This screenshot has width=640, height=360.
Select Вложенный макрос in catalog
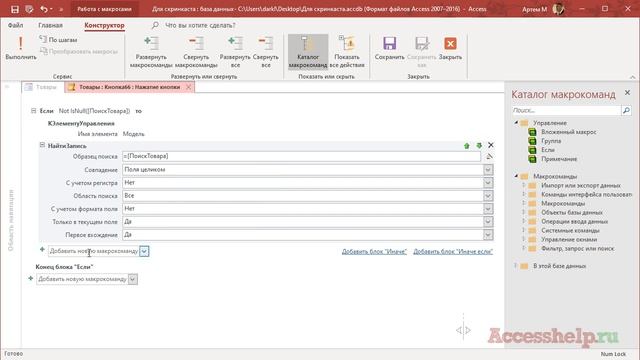(x=569, y=132)
